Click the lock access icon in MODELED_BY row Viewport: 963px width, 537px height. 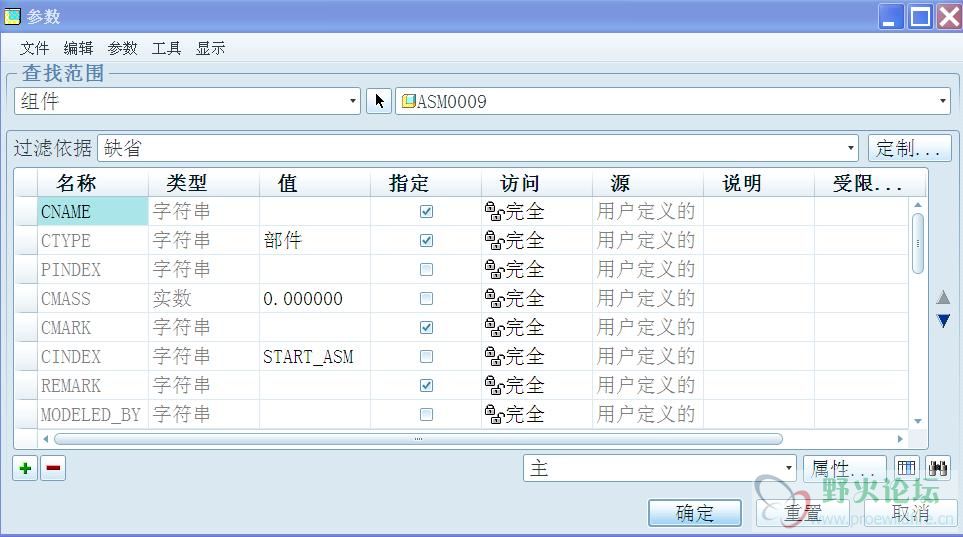click(x=494, y=414)
